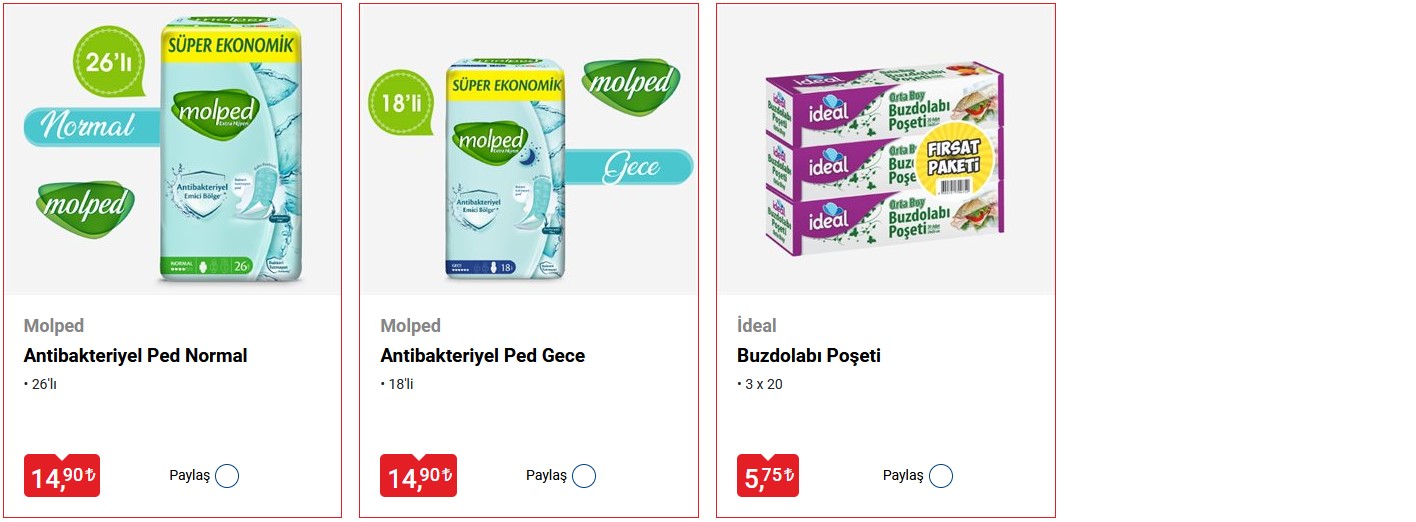Toggle the Paylaş circle for Antibakteriyel Ped Normal
This screenshot has height=522, width=1416.
coord(227,476)
